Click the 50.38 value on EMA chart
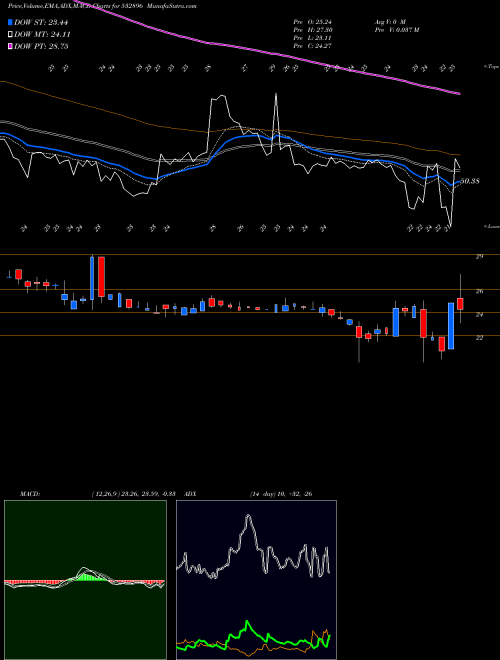The image size is (500, 660). 469,181
